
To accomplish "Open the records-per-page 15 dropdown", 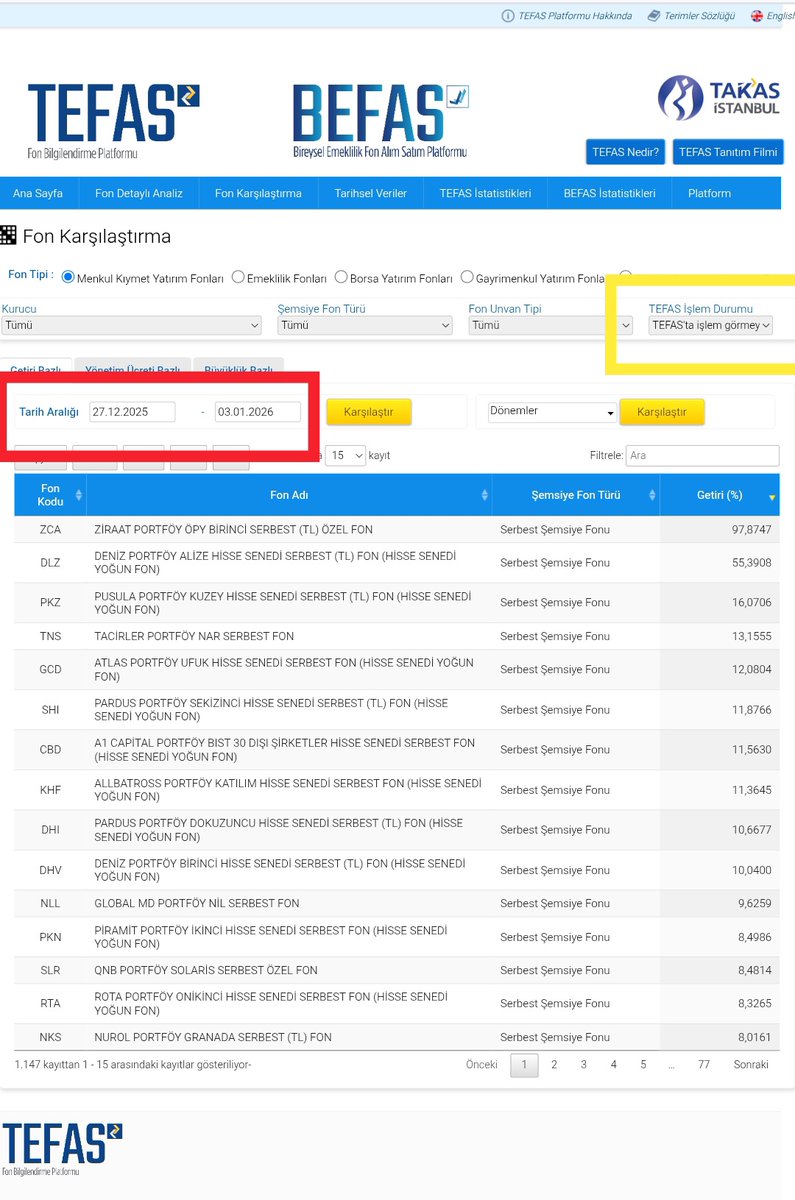I will tap(347, 455).
